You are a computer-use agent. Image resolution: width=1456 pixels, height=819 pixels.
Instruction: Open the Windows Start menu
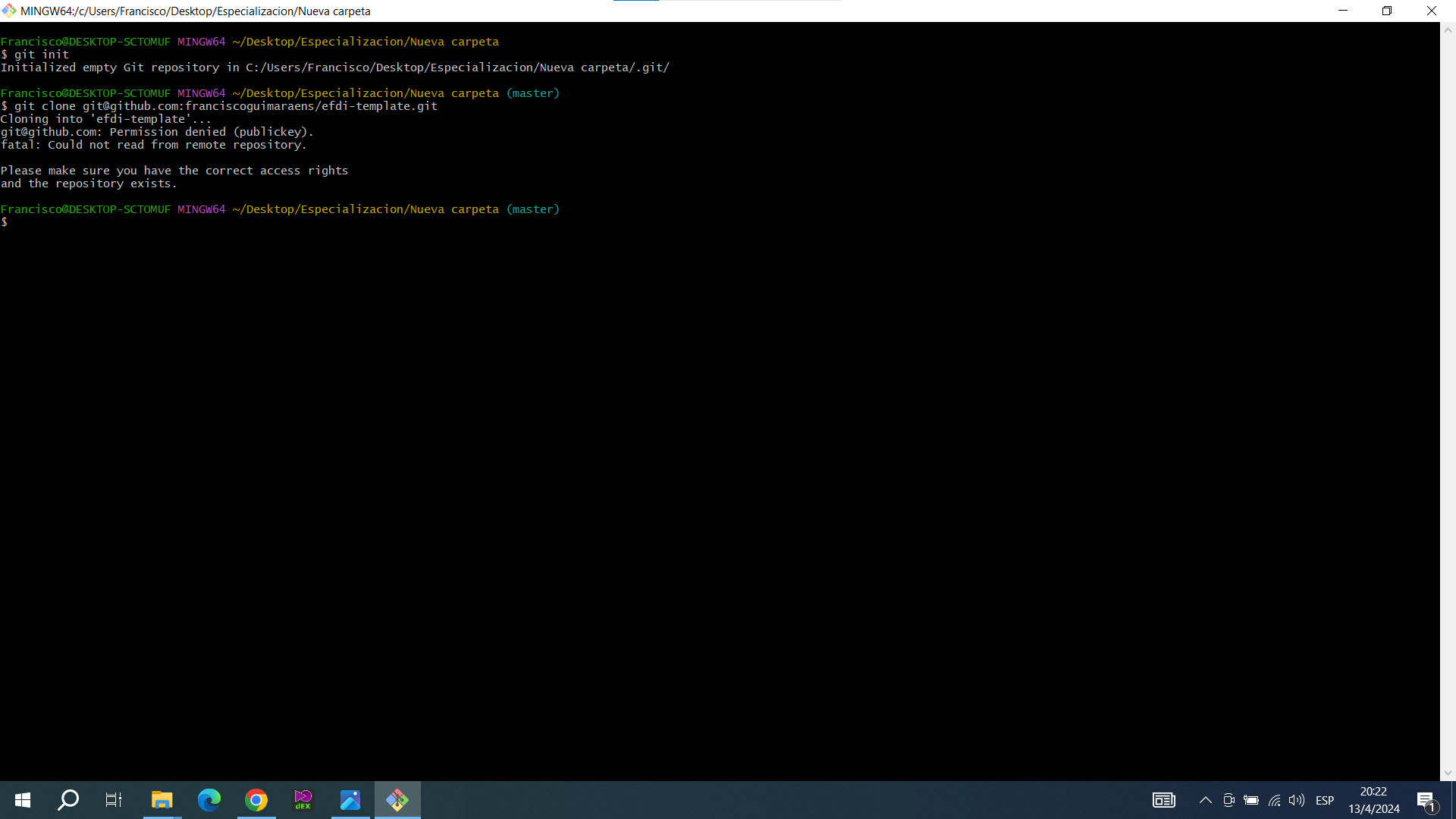[23, 800]
